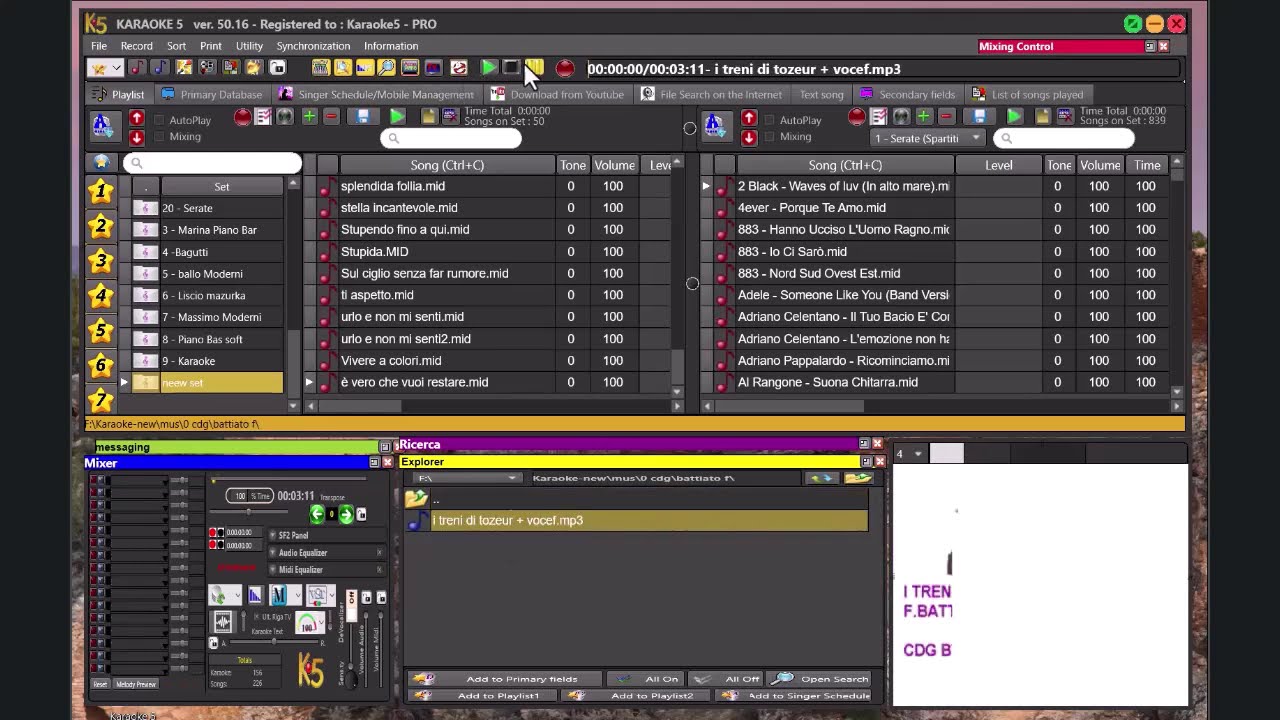The height and width of the screenshot is (720, 1280).
Task: Click the Explorer open folder icon
Action: coord(858,478)
